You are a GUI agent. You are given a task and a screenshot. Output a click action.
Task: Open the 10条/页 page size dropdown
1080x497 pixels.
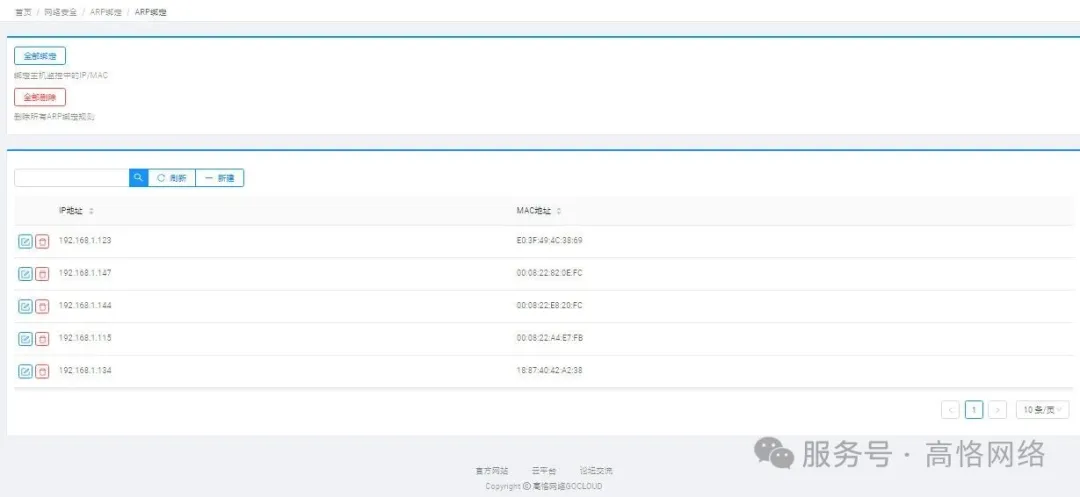pos(1043,410)
